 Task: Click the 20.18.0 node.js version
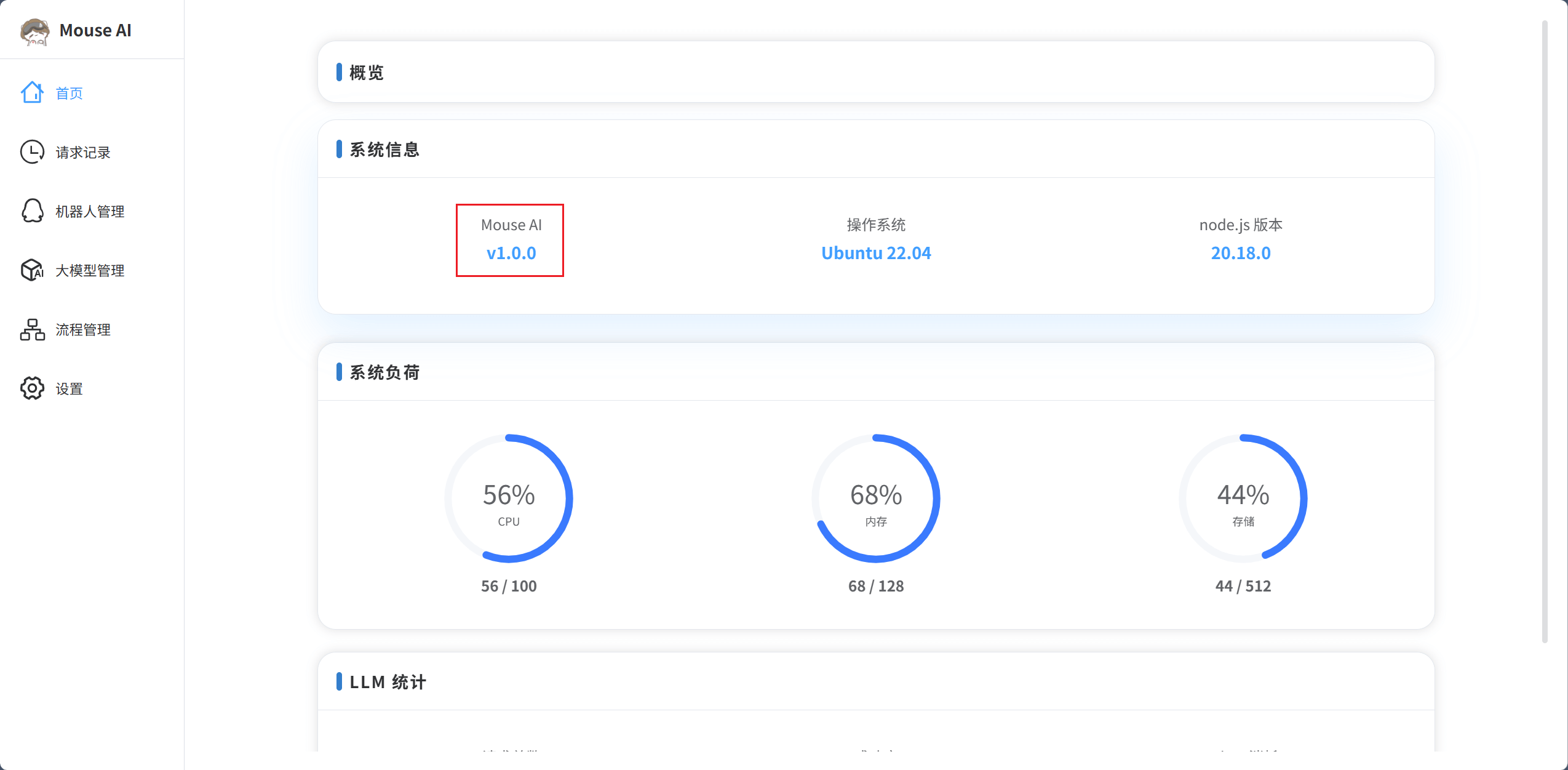[x=1240, y=253]
